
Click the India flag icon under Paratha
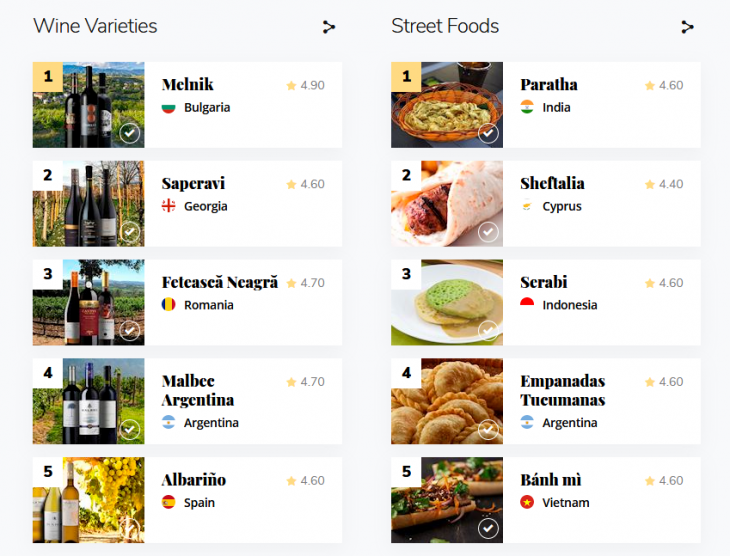coord(527,107)
